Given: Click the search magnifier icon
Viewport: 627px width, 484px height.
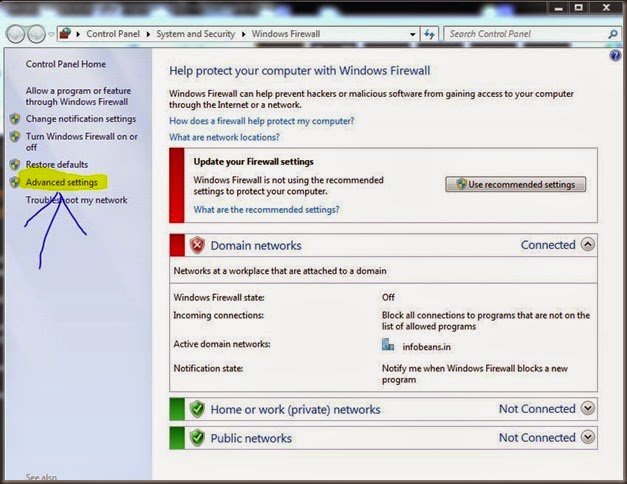Looking at the screenshot, I should click(613, 34).
